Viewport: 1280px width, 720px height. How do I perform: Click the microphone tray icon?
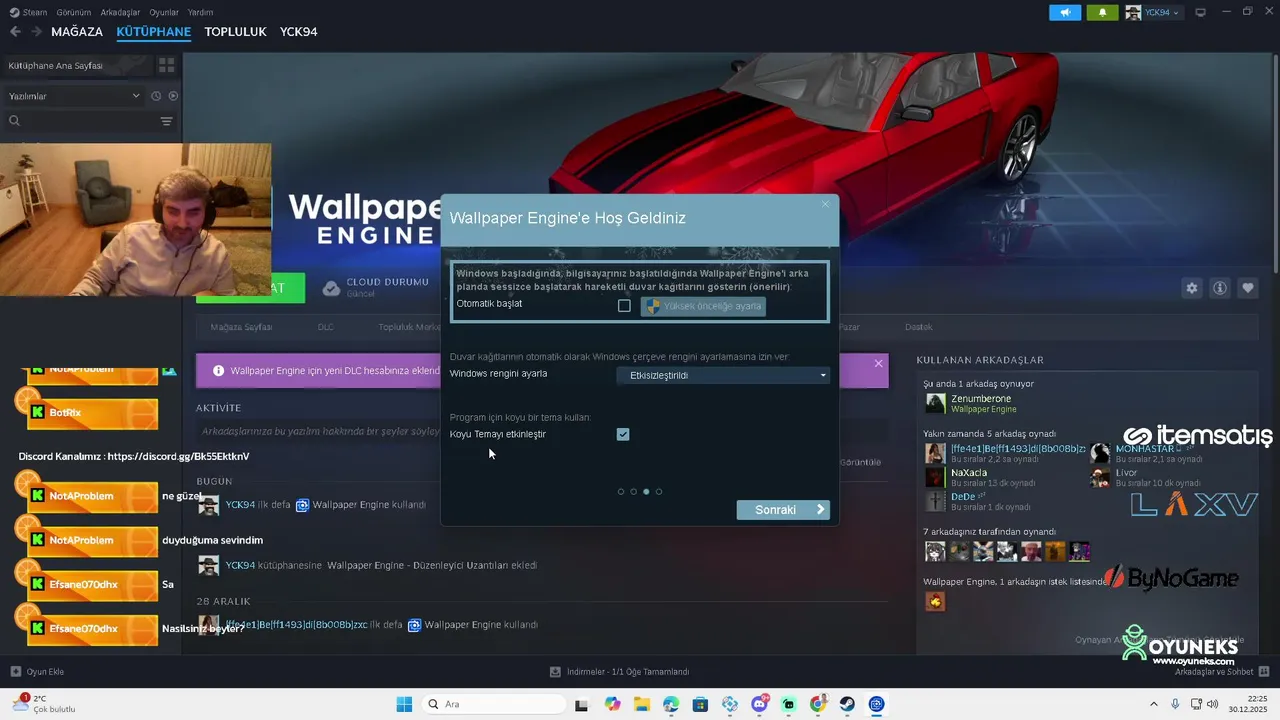coord(1175,704)
